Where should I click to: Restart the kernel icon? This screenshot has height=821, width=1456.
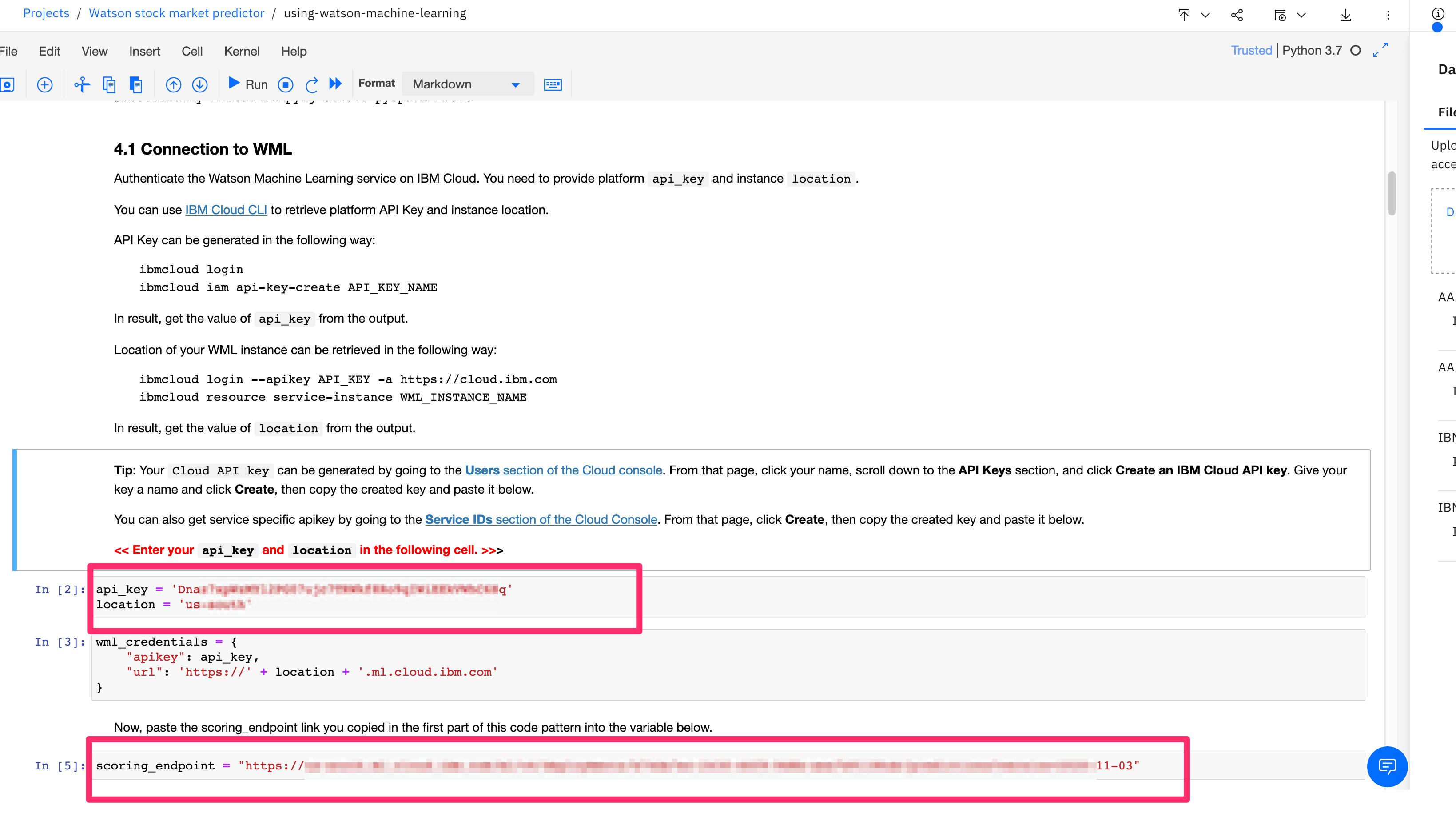[311, 85]
